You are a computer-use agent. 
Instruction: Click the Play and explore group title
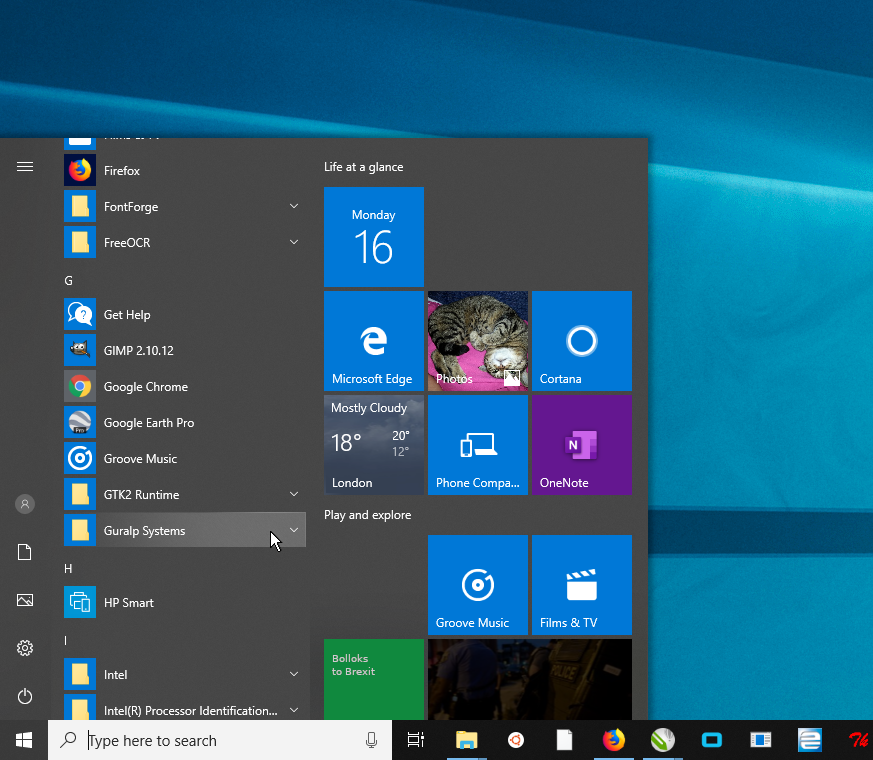[367, 515]
